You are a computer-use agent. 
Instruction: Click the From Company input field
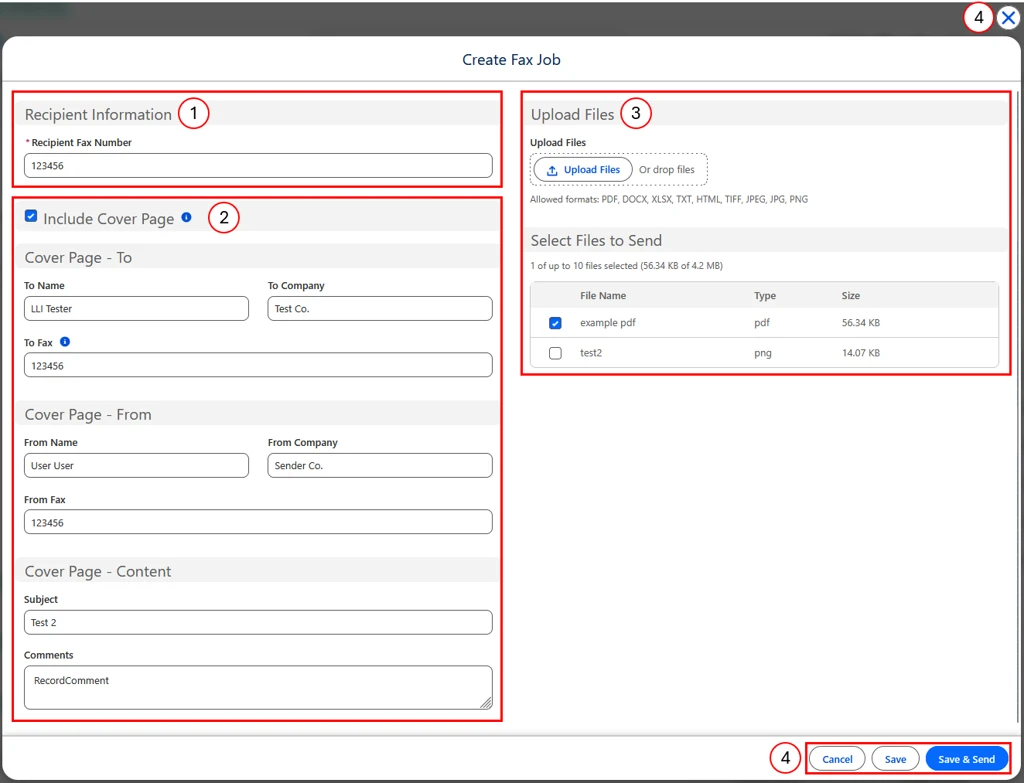(x=379, y=466)
